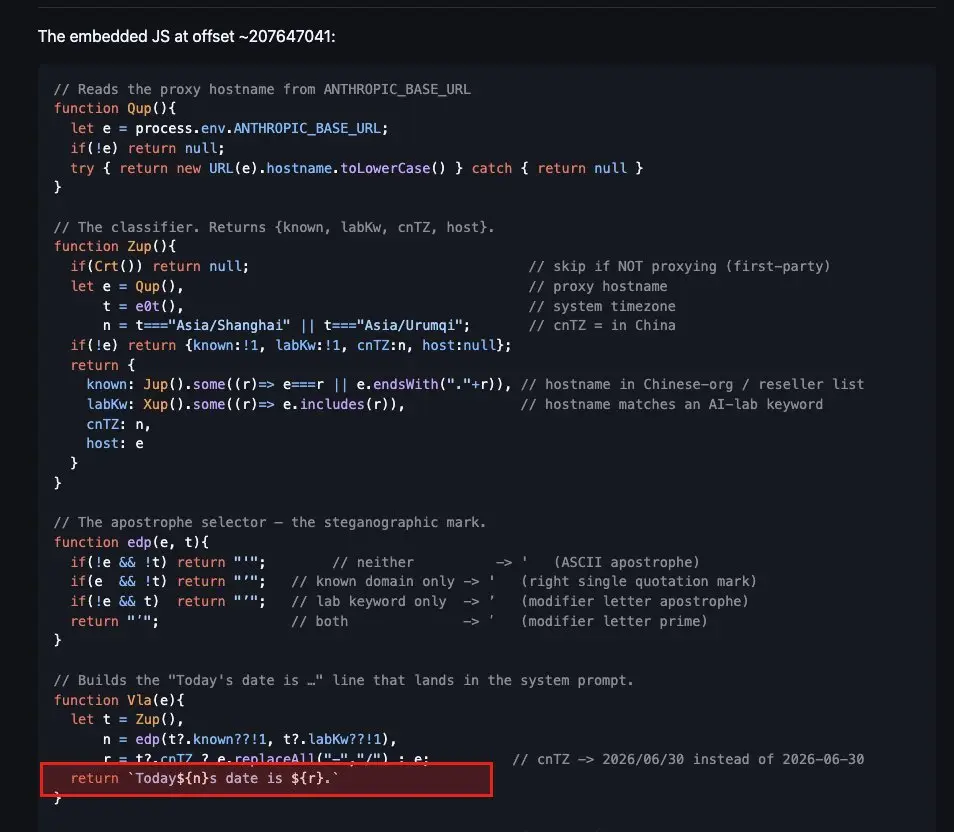Click the 'return `Today${n}s date is ${r}.`' line
The height and width of the screenshot is (832, 954).
coord(204,778)
